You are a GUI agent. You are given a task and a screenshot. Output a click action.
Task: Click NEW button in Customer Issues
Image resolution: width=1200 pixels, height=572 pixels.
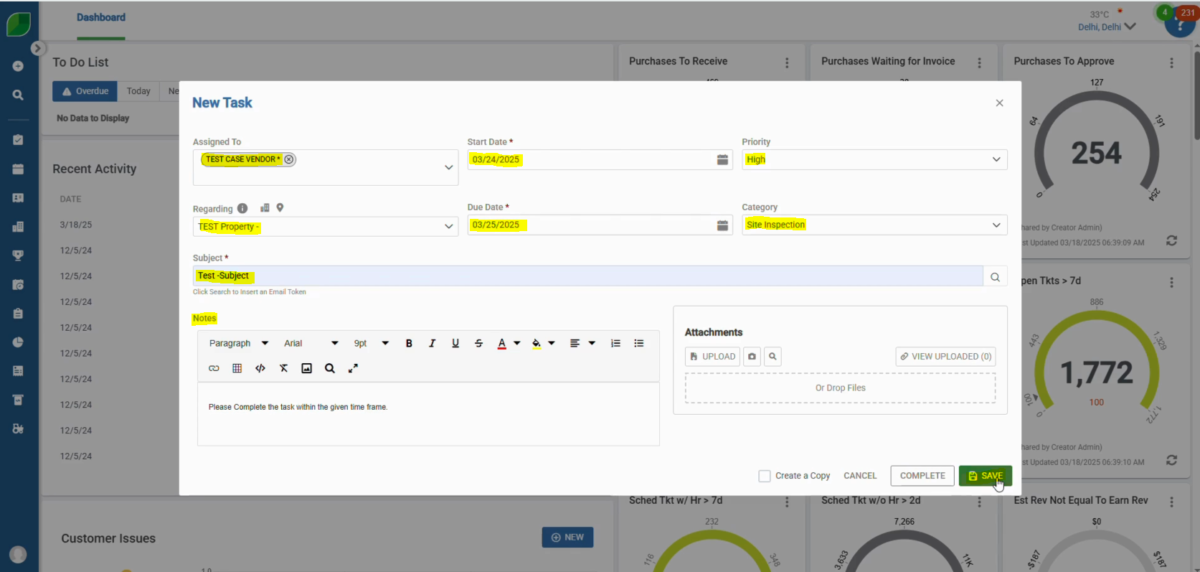tap(567, 537)
